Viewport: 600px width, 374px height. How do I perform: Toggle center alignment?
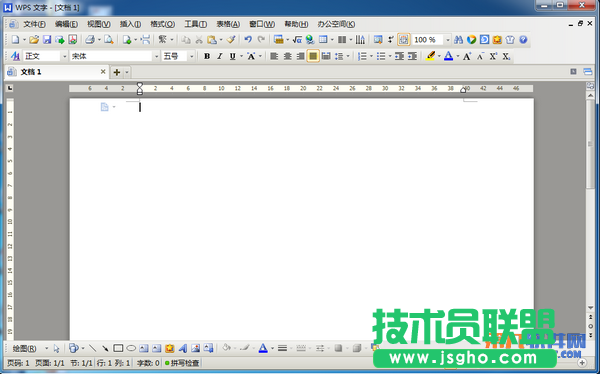coord(287,56)
